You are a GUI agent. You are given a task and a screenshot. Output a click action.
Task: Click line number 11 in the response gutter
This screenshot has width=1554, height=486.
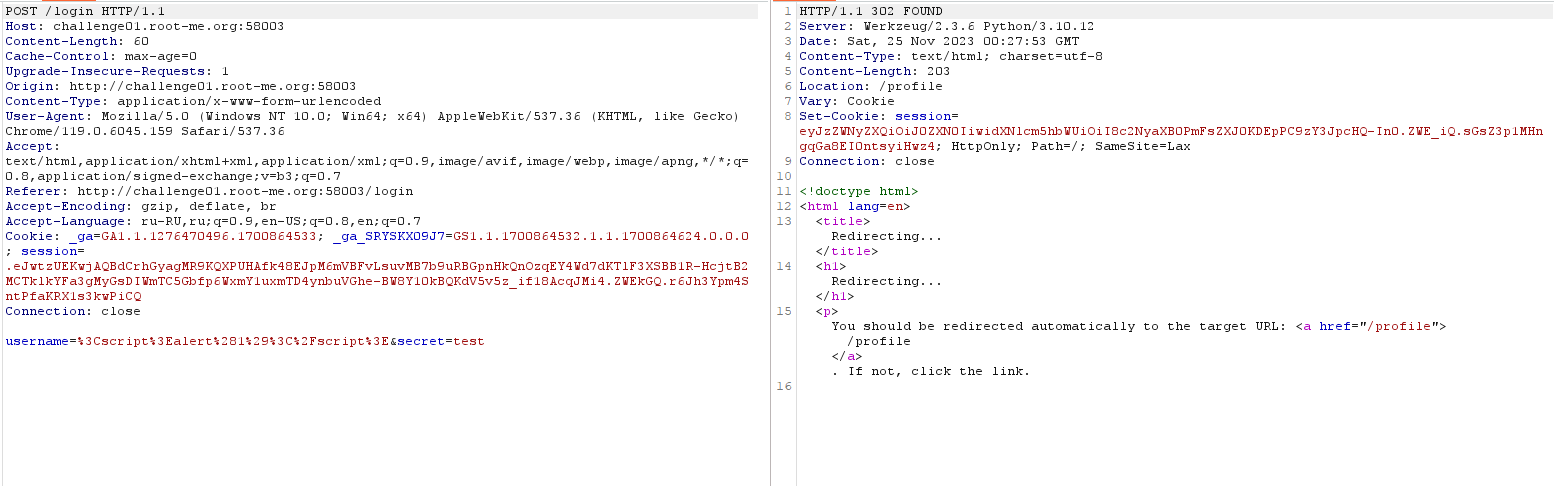(x=783, y=191)
